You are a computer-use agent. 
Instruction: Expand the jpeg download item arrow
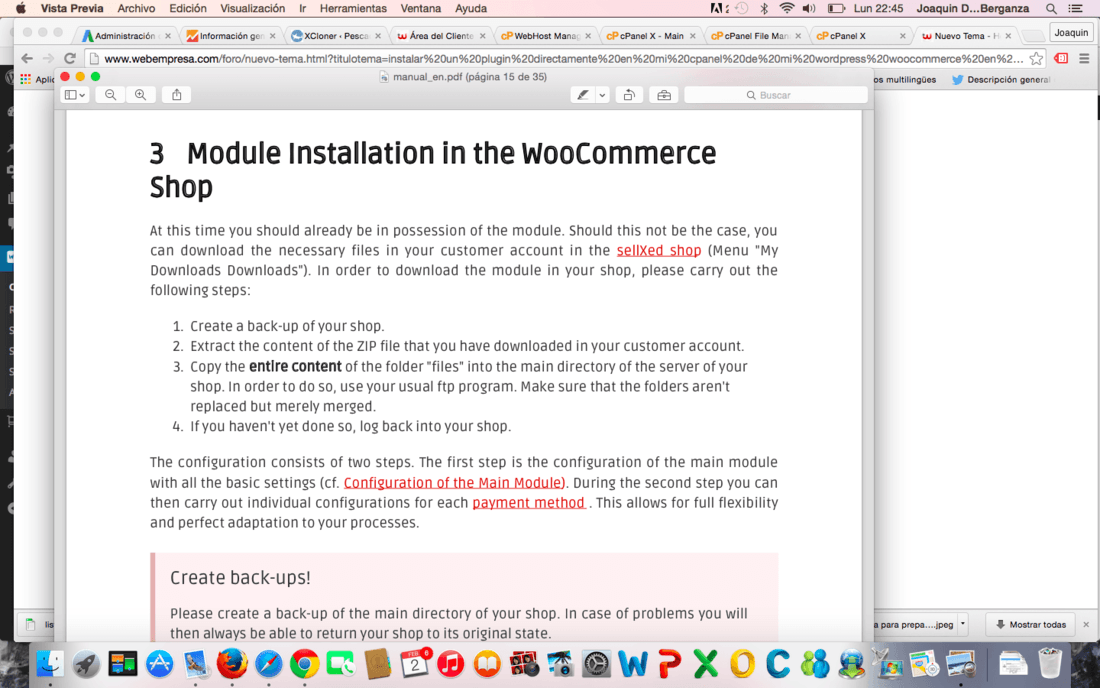click(x=962, y=623)
